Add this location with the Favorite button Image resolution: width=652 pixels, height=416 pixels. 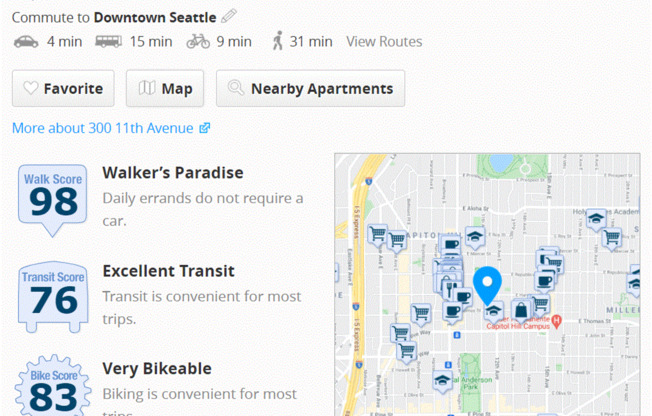point(63,88)
